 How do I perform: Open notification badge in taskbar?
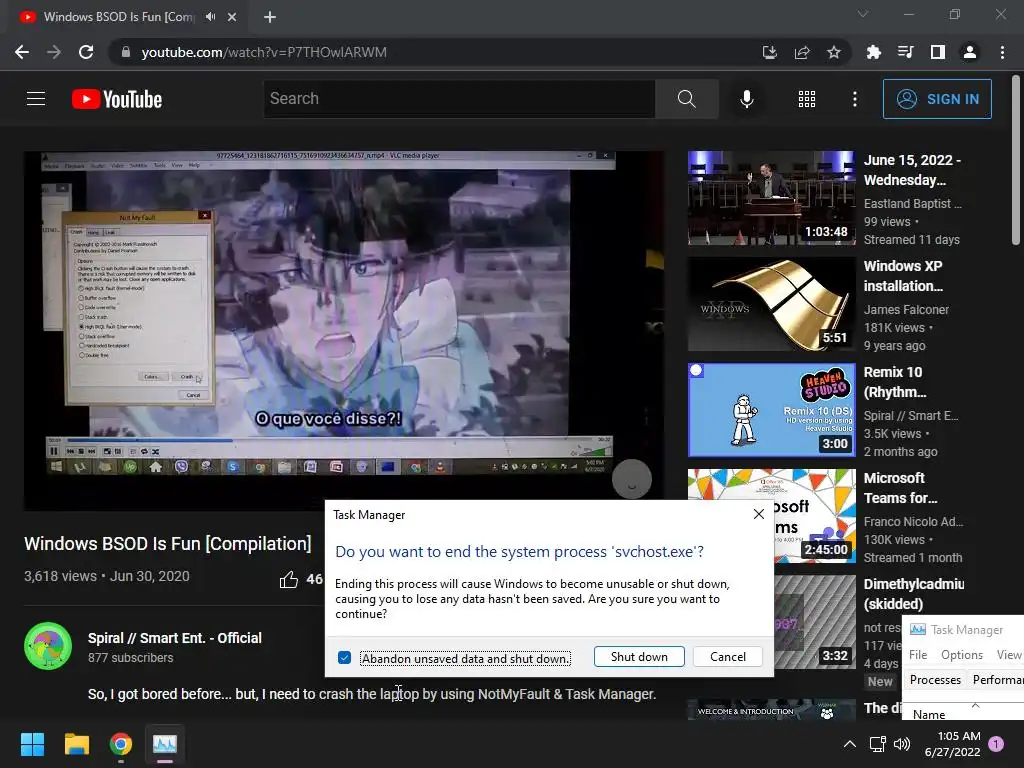(995, 744)
